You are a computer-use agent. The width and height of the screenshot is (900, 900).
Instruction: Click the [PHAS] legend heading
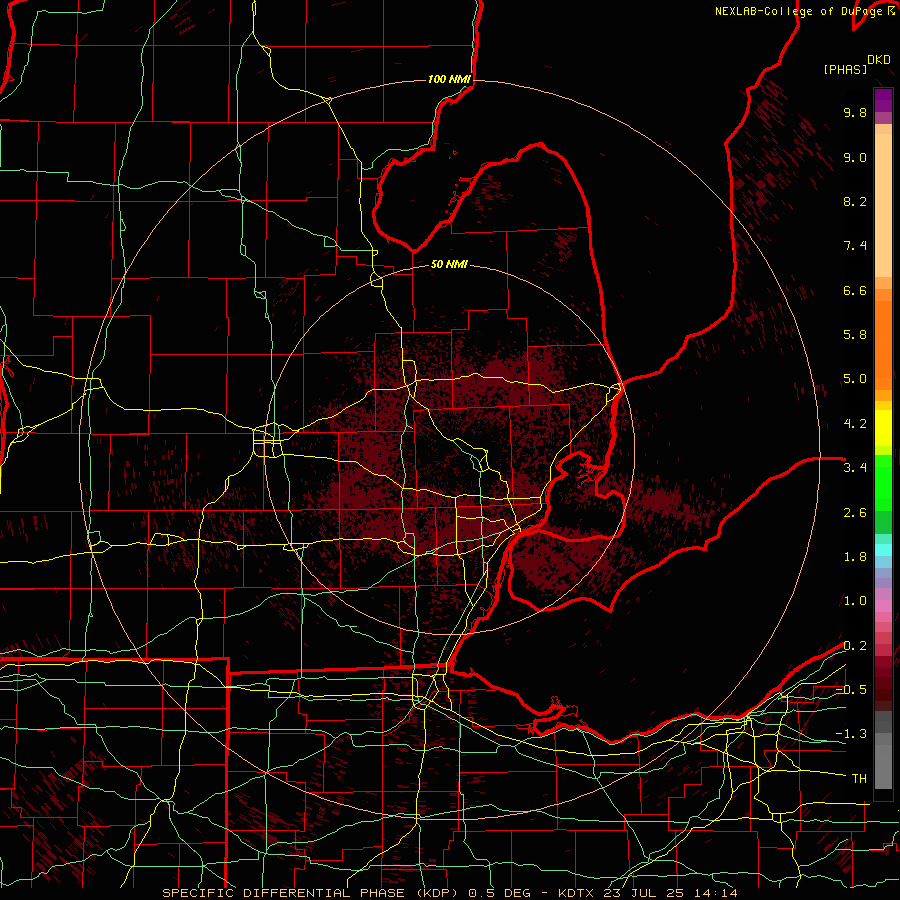(845, 70)
